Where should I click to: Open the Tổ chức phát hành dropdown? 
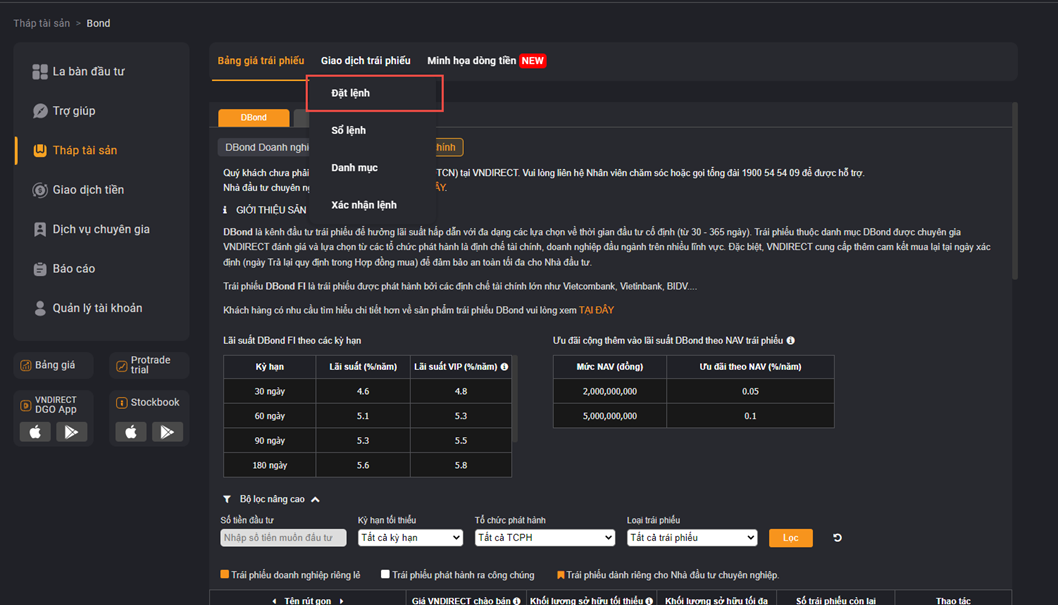pos(545,538)
